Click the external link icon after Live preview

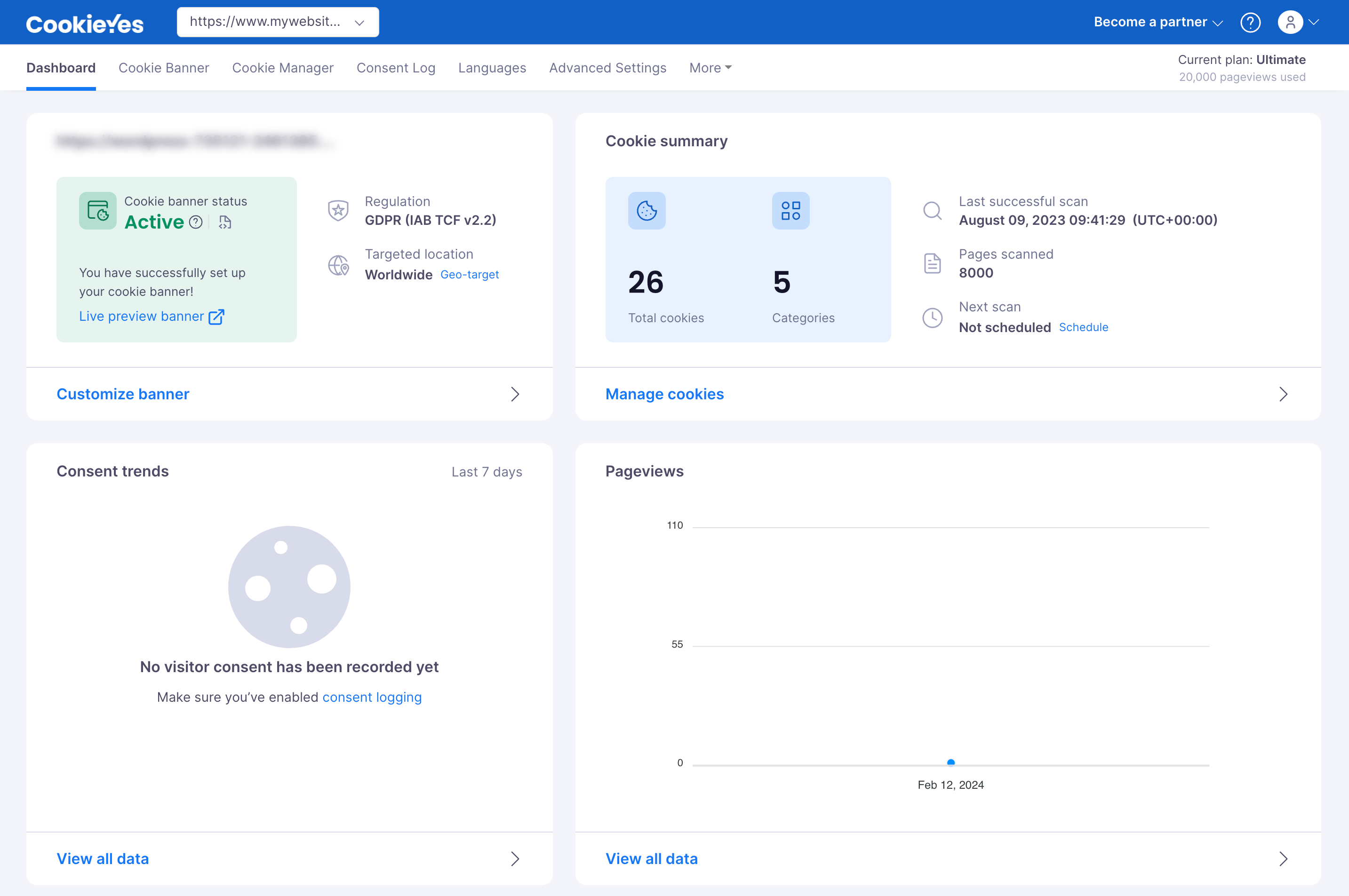click(216, 317)
